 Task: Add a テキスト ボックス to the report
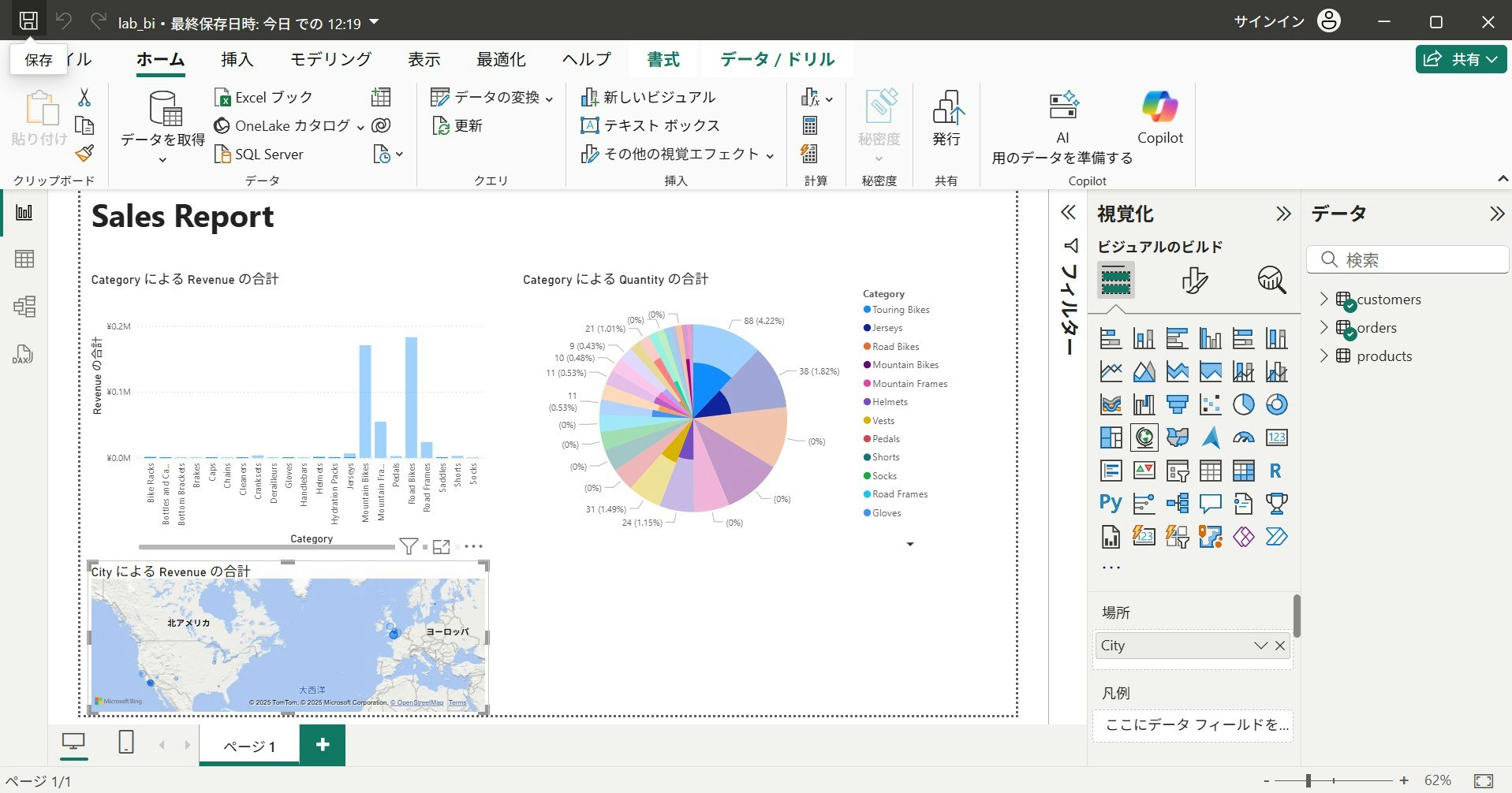(651, 125)
